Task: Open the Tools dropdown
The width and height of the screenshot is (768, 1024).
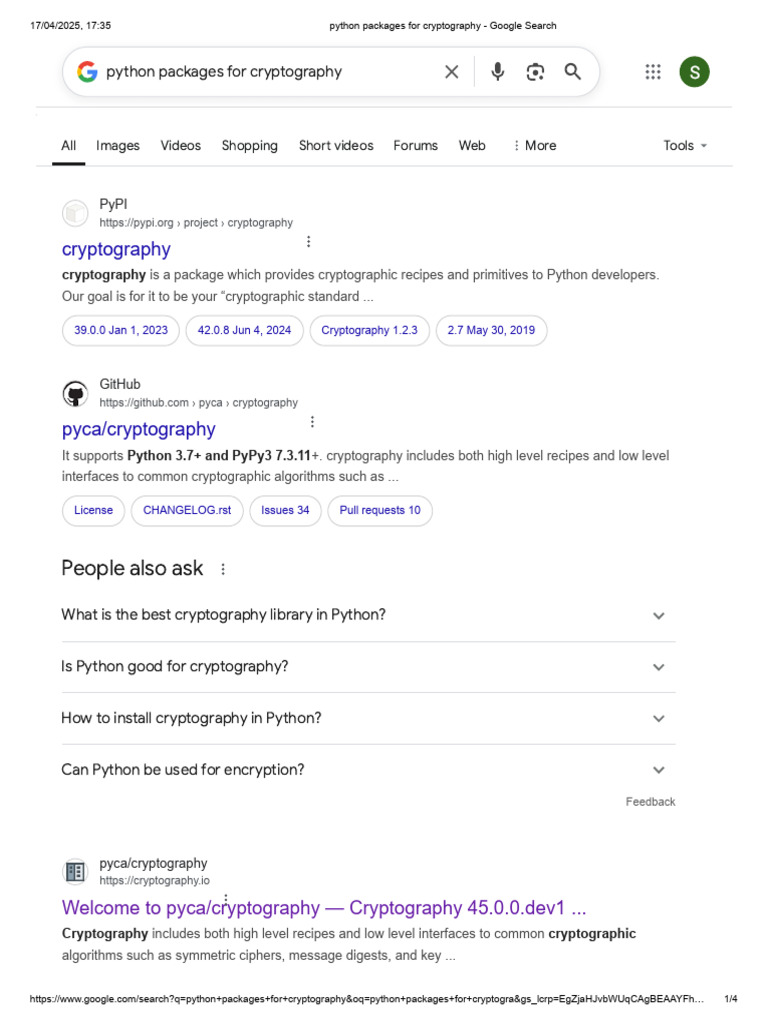Action: (x=685, y=146)
